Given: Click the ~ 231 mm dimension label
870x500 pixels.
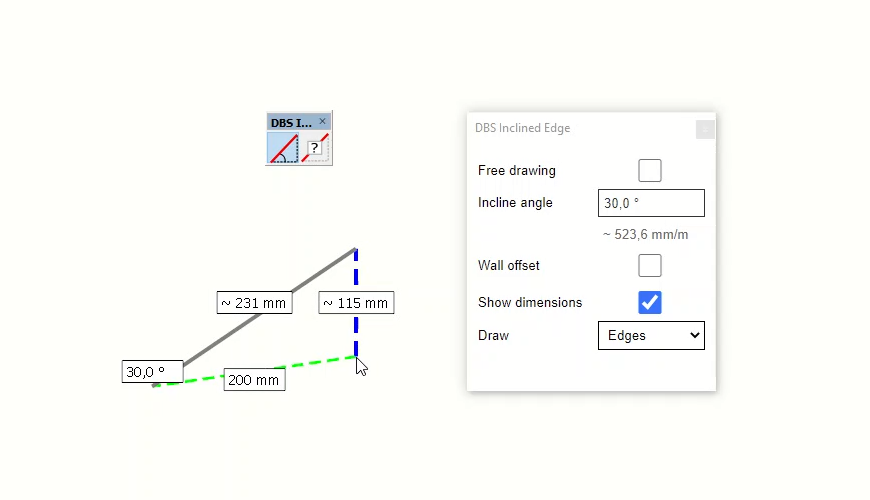Looking at the screenshot, I should 254,303.
